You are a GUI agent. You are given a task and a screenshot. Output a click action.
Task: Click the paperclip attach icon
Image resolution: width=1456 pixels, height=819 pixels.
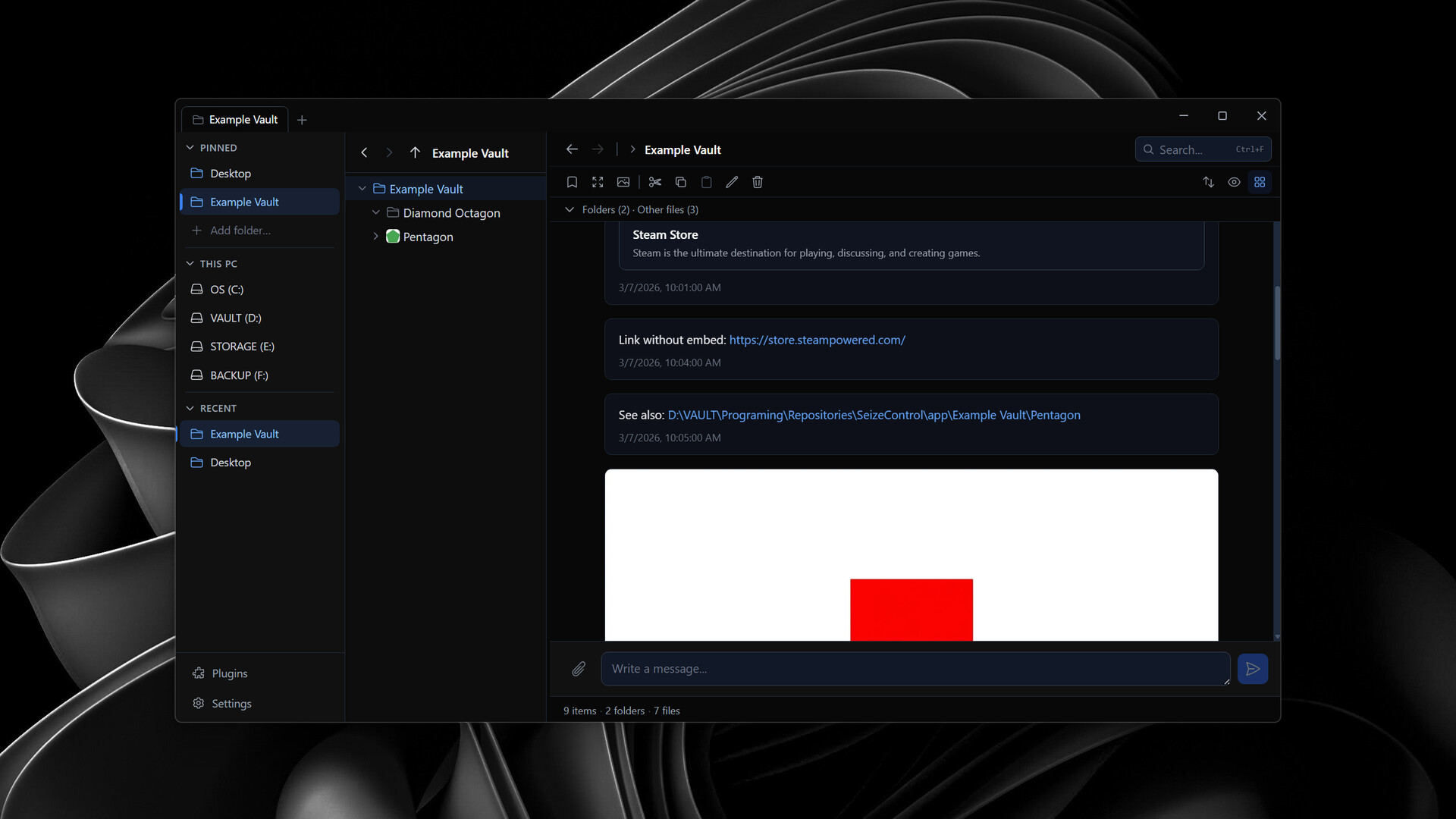[x=579, y=669]
